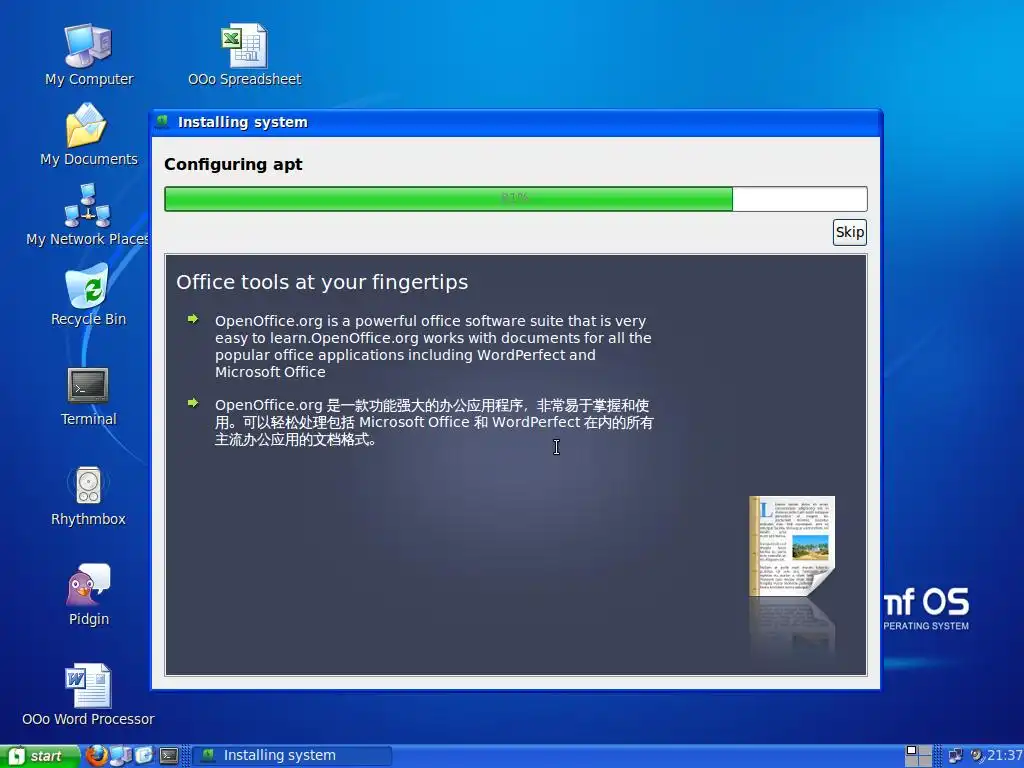Viewport: 1024px width, 768px height.
Task: Click the document image in slideshow
Action: pyautogui.click(x=792, y=546)
